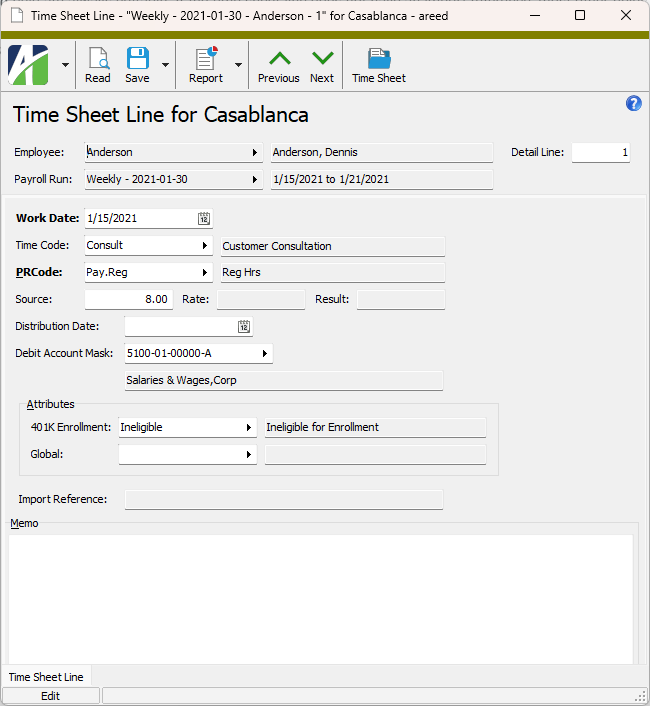Go to the Next record
This screenshot has height=706, width=650.
tap(322, 65)
